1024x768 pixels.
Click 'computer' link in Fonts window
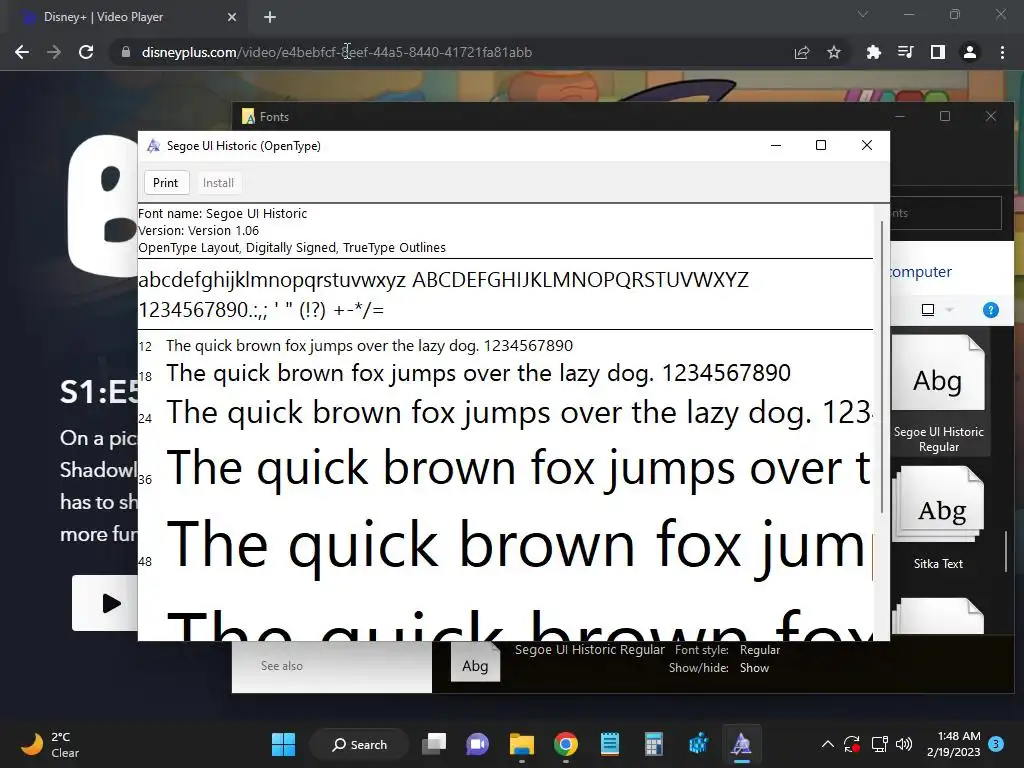[x=921, y=272]
